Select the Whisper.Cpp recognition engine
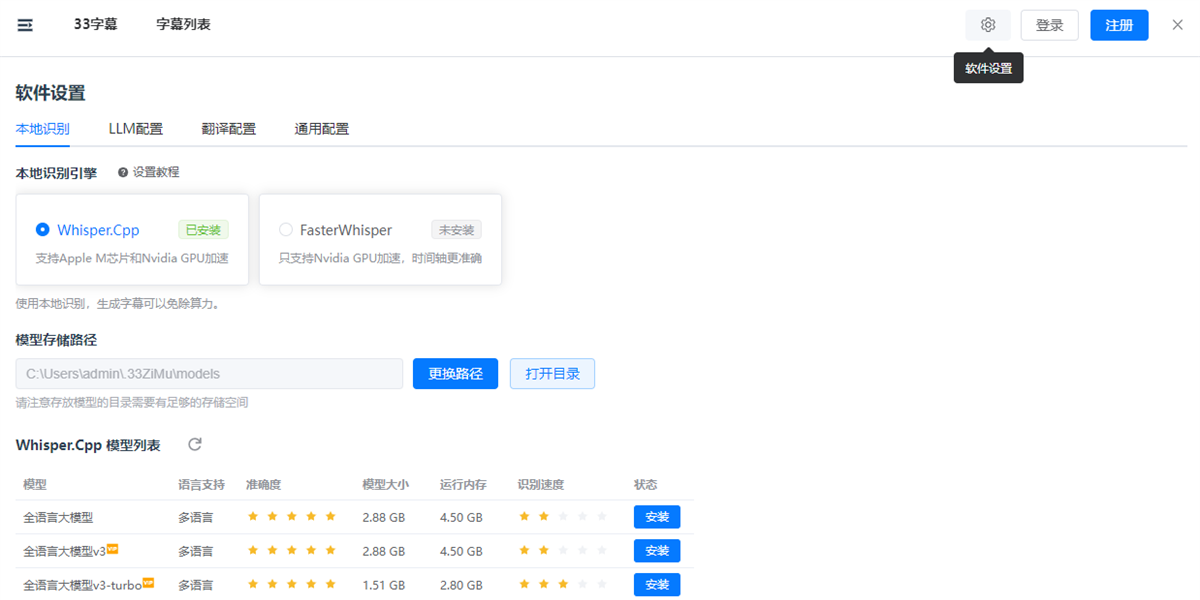The height and width of the screenshot is (600, 1200). click(x=42, y=229)
